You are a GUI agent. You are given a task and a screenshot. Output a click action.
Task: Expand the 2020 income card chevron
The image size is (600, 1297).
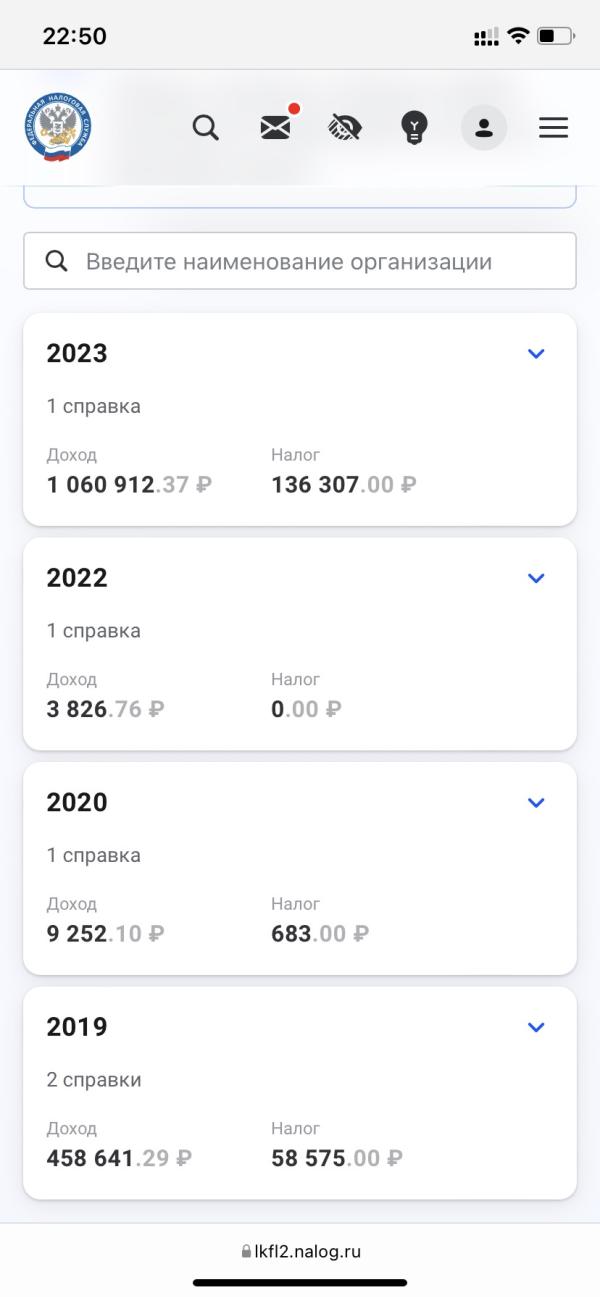coord(536,802)
